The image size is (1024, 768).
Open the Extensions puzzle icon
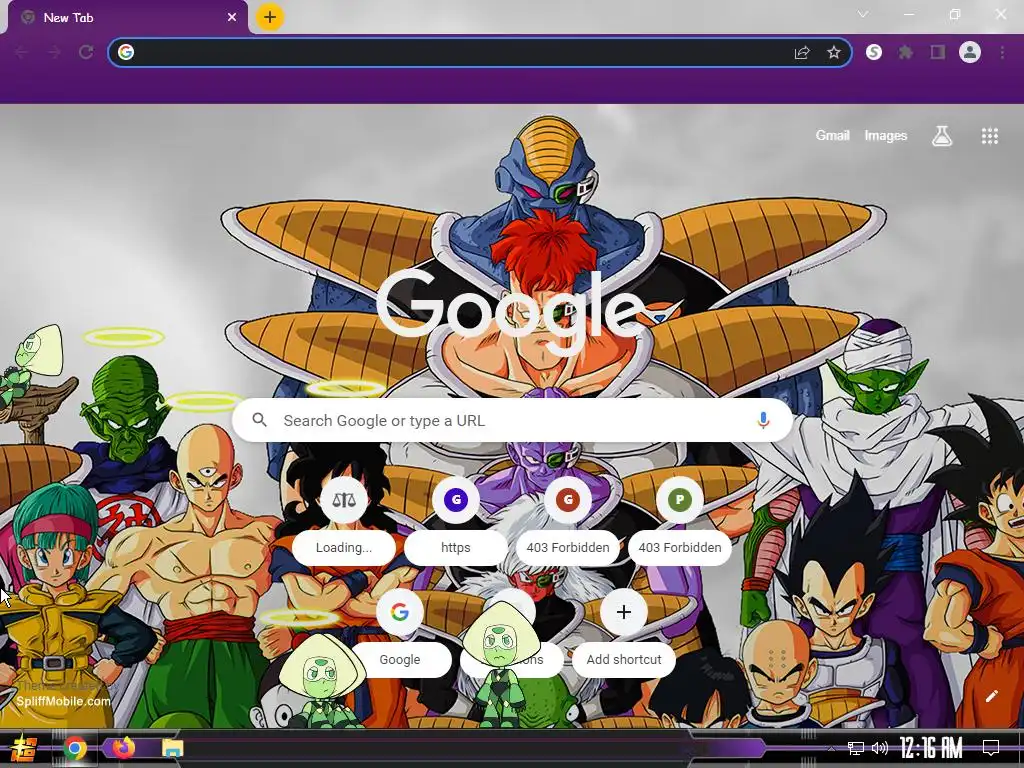pos(906,52)
